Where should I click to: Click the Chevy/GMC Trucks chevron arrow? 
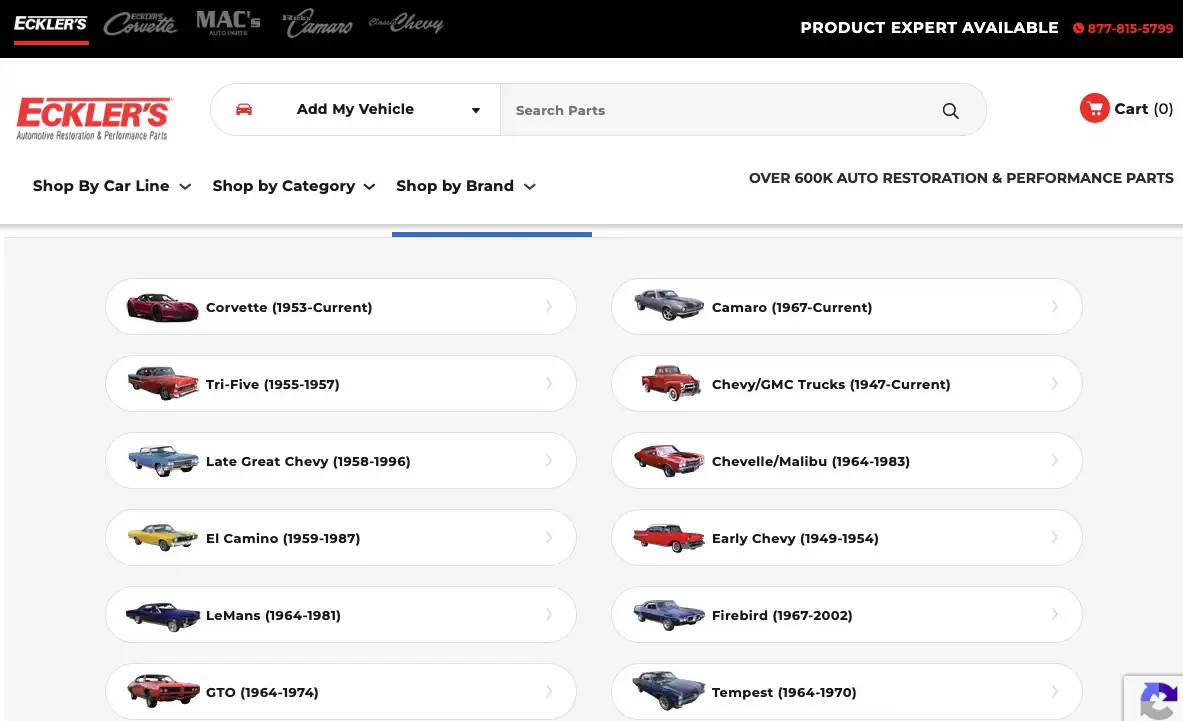click(x=1055, y=383)
